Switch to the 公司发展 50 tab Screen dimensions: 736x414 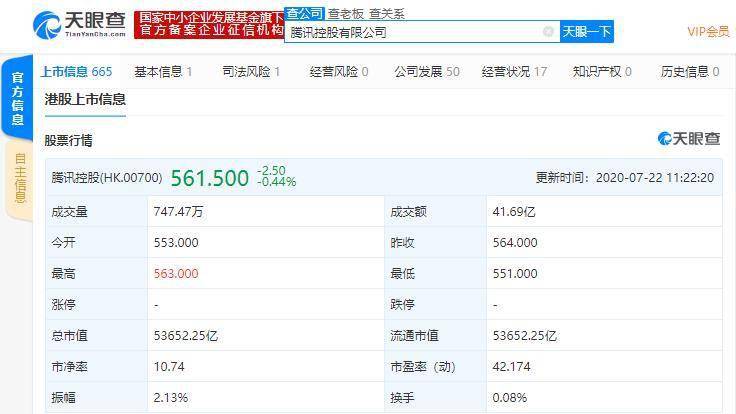tap(427, 71)
